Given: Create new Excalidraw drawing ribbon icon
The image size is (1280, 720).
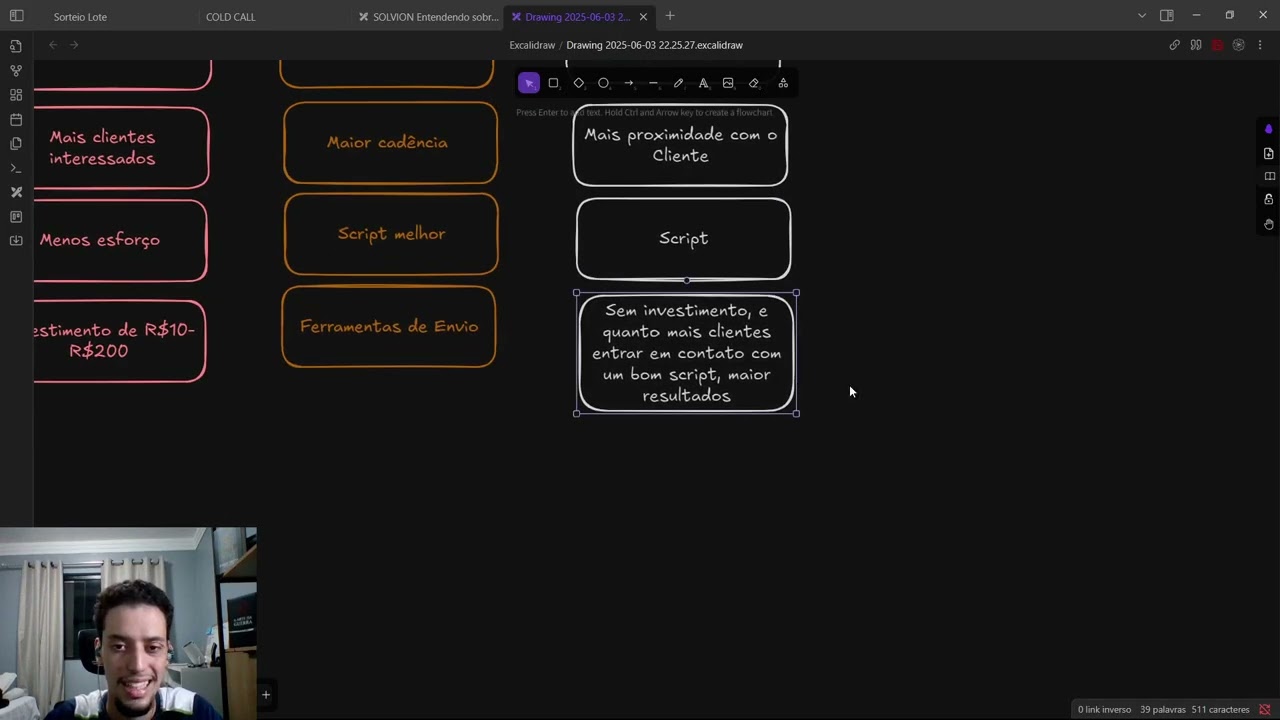Looking at the screenshot, I should (x=16, y=192).
